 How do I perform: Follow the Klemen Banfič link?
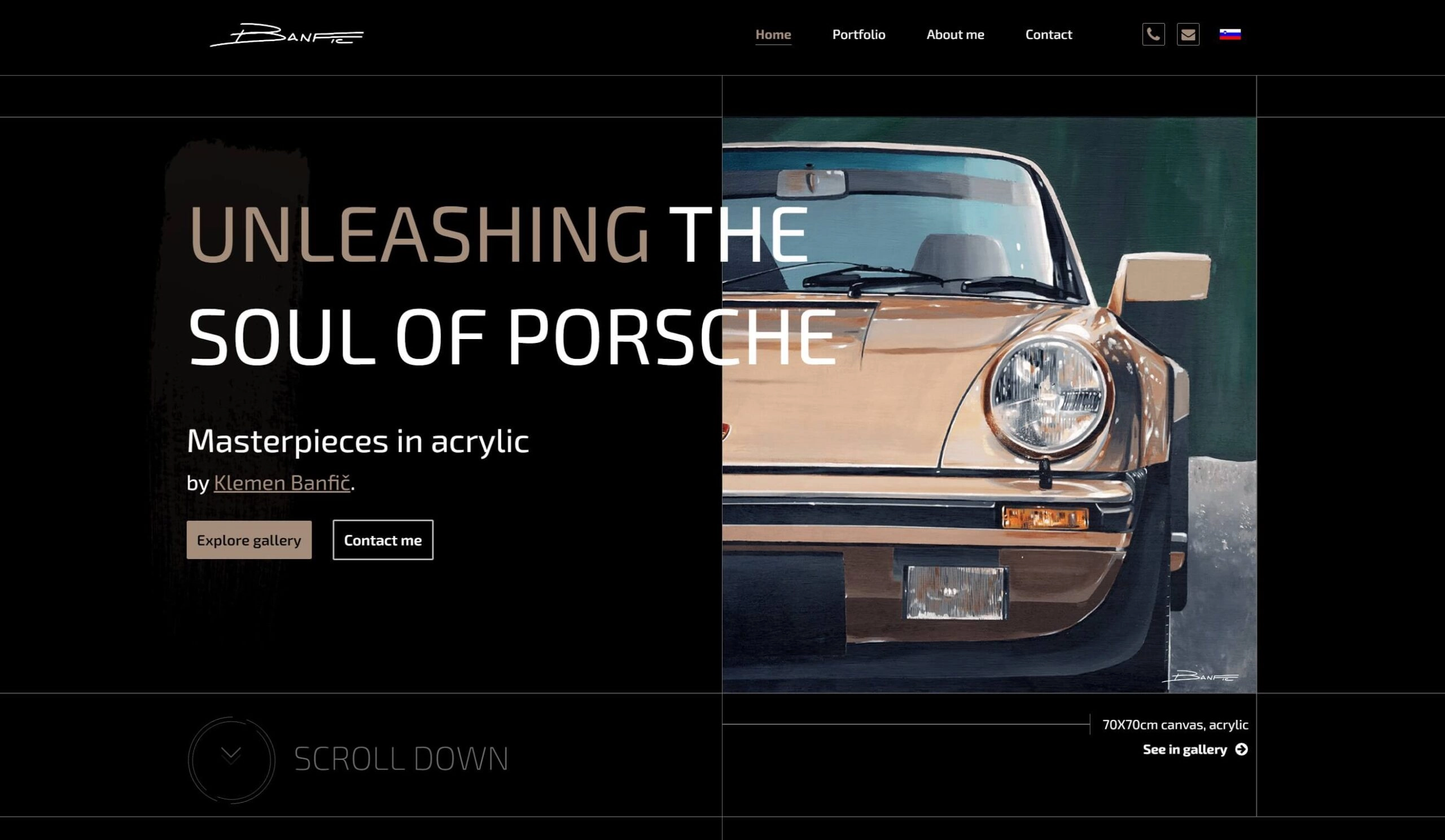coord(282,482)
